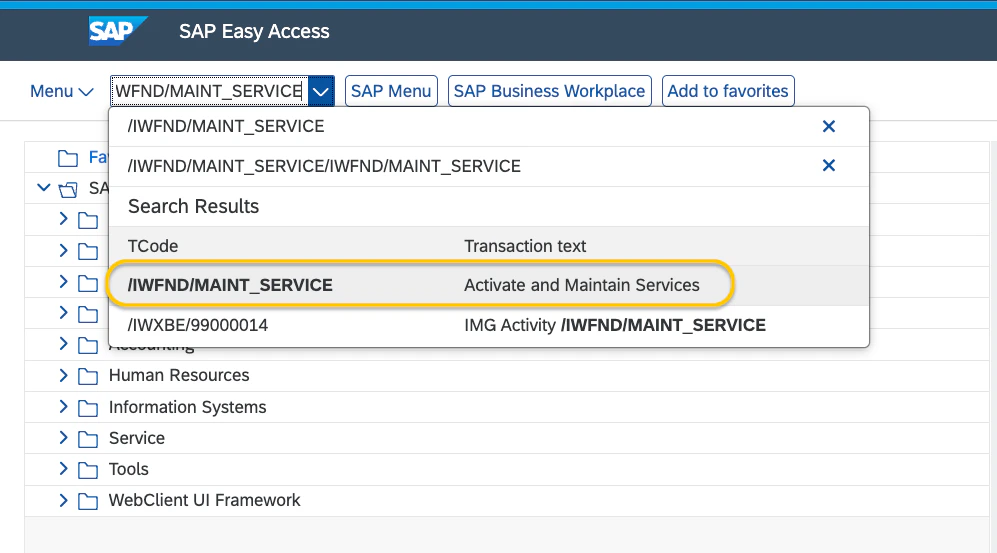The image size is (997, 553).
Task: Select Service tree item
Action: (137, 438)
